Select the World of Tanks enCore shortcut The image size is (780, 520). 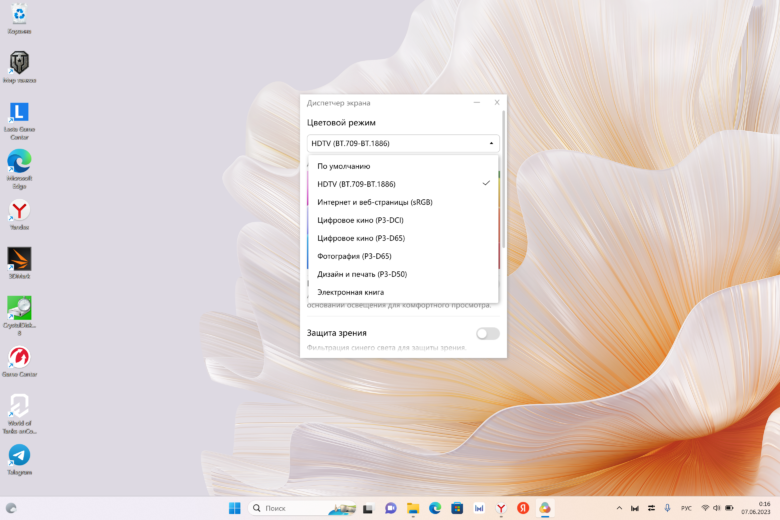(19, 414)
